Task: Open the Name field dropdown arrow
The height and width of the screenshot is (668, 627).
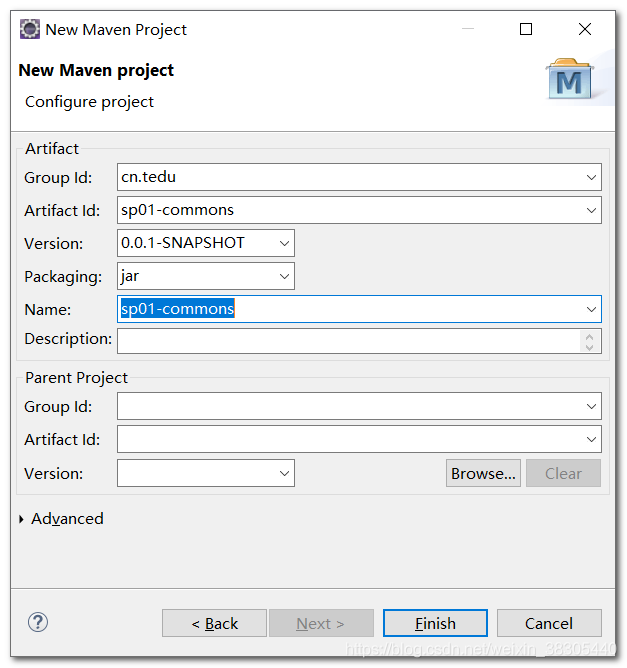Action: coord(591,309)
